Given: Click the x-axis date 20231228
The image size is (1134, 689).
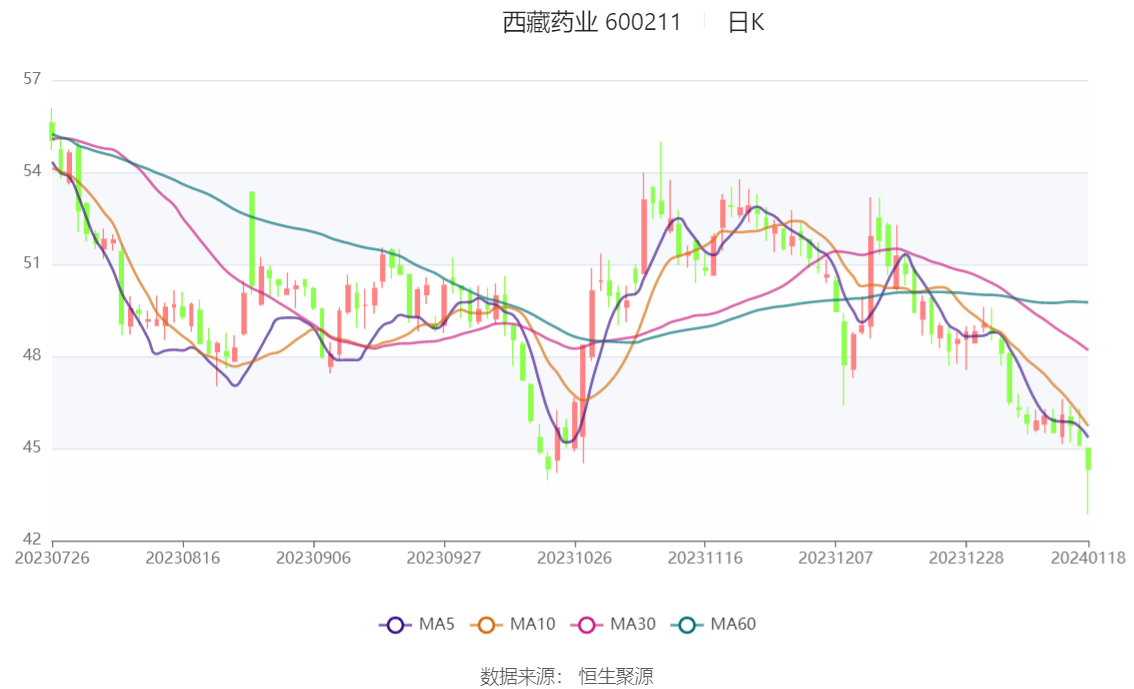Looking at the screenshot, I should (x=966, y=558).
